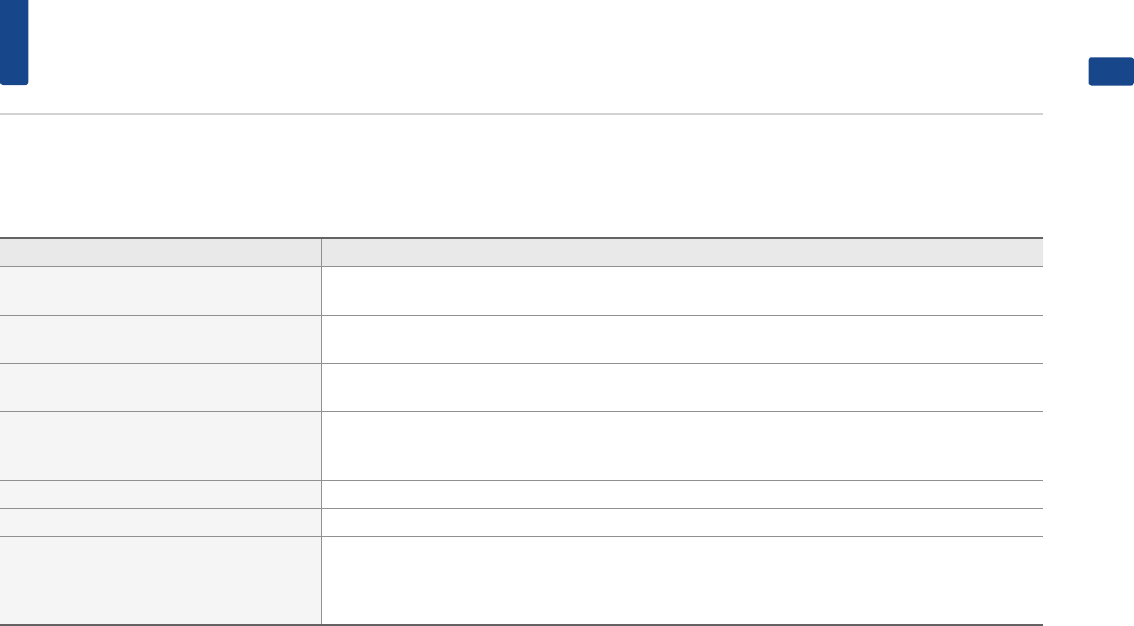Select the fifth body row's right white cell
Viewport: 1134px width, 626px height.
[681, 494]
